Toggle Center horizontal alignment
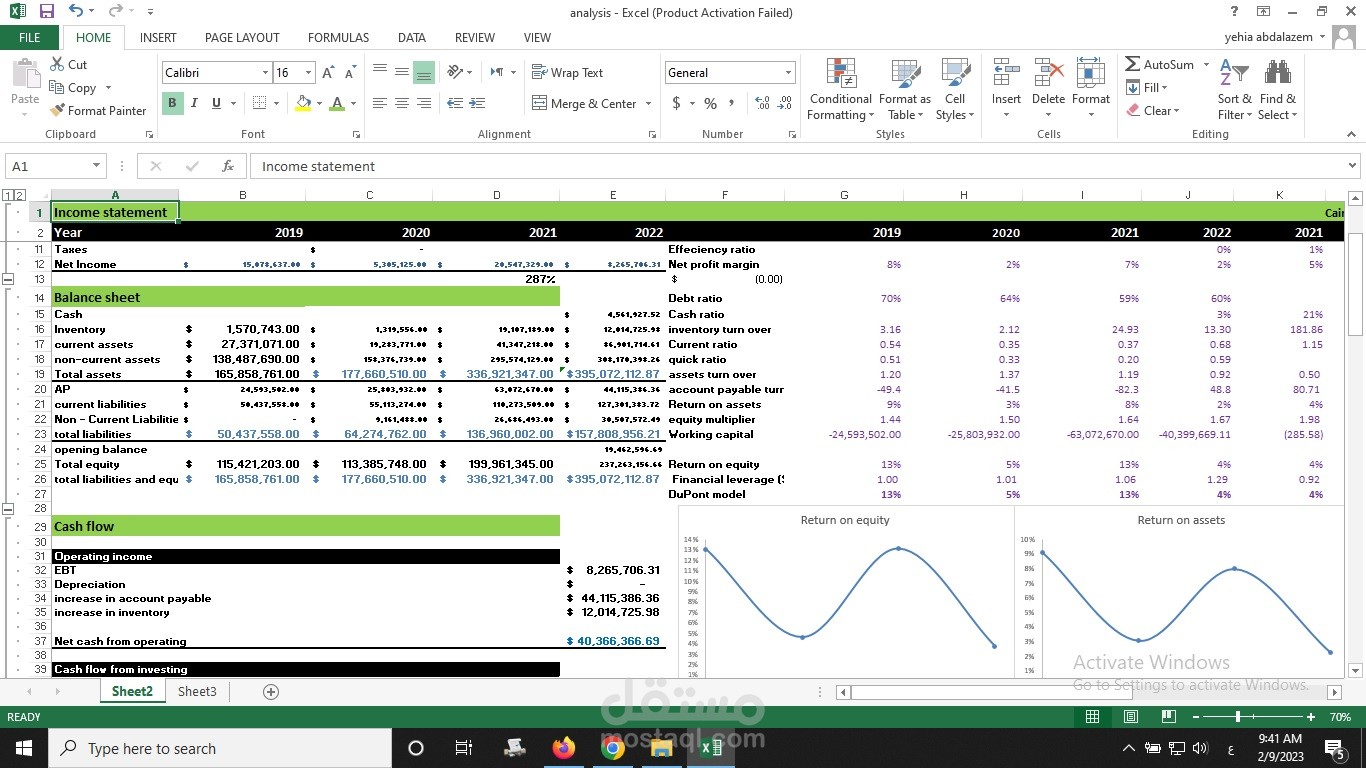The width and height of the screenshot is (1366, 768). 401,103
